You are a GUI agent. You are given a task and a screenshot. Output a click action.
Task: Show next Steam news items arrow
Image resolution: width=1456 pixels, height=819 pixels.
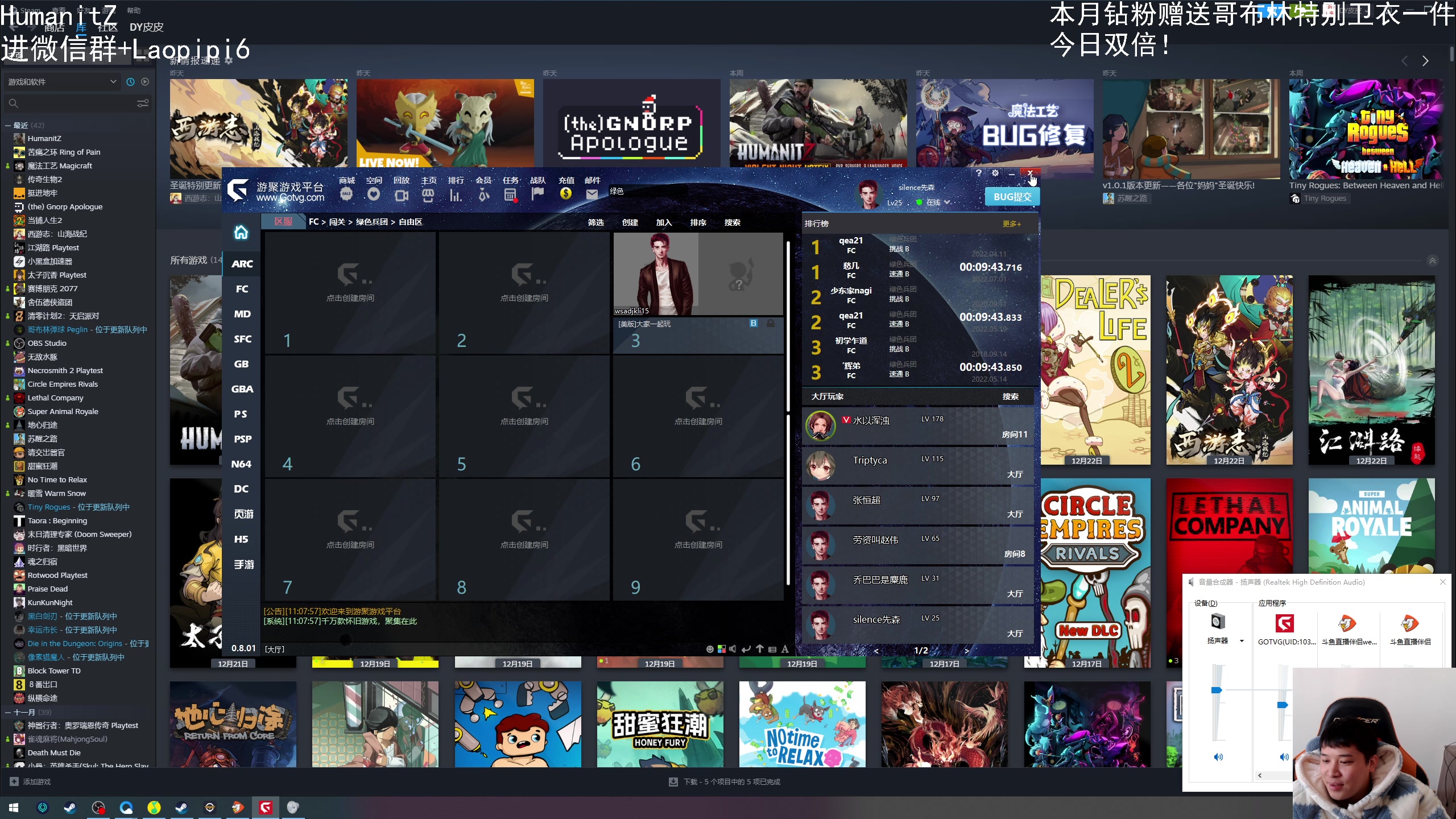1425,61
